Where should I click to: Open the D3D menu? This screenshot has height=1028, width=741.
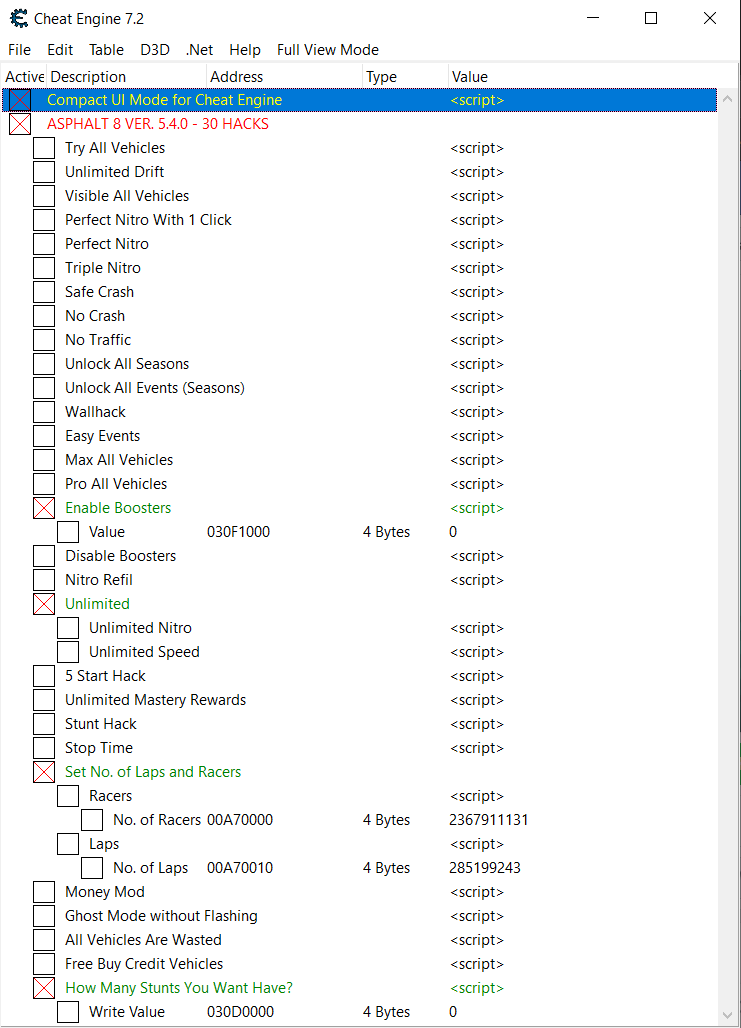click(x=155, y=50)
